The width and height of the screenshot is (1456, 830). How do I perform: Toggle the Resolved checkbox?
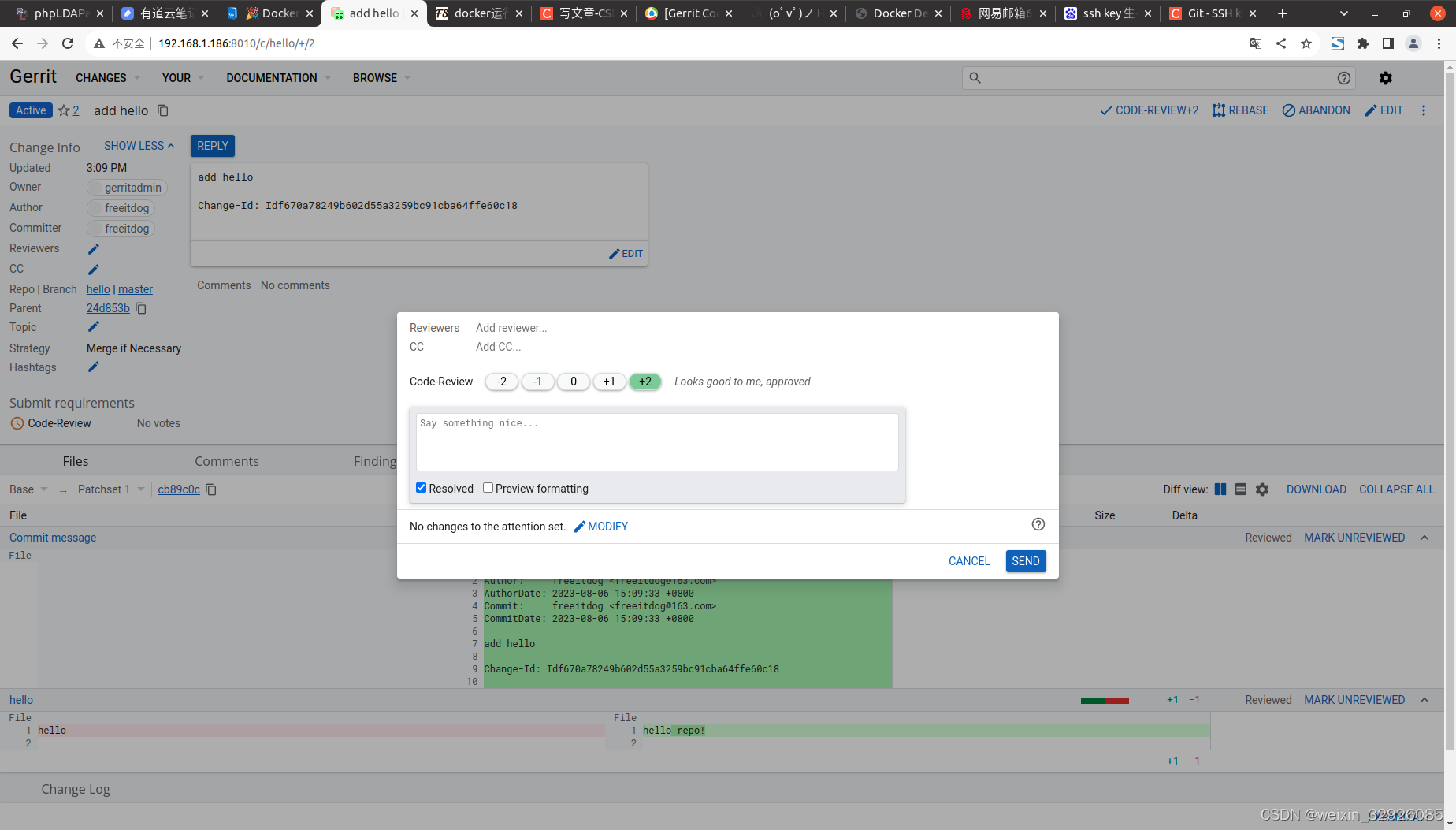422,487
